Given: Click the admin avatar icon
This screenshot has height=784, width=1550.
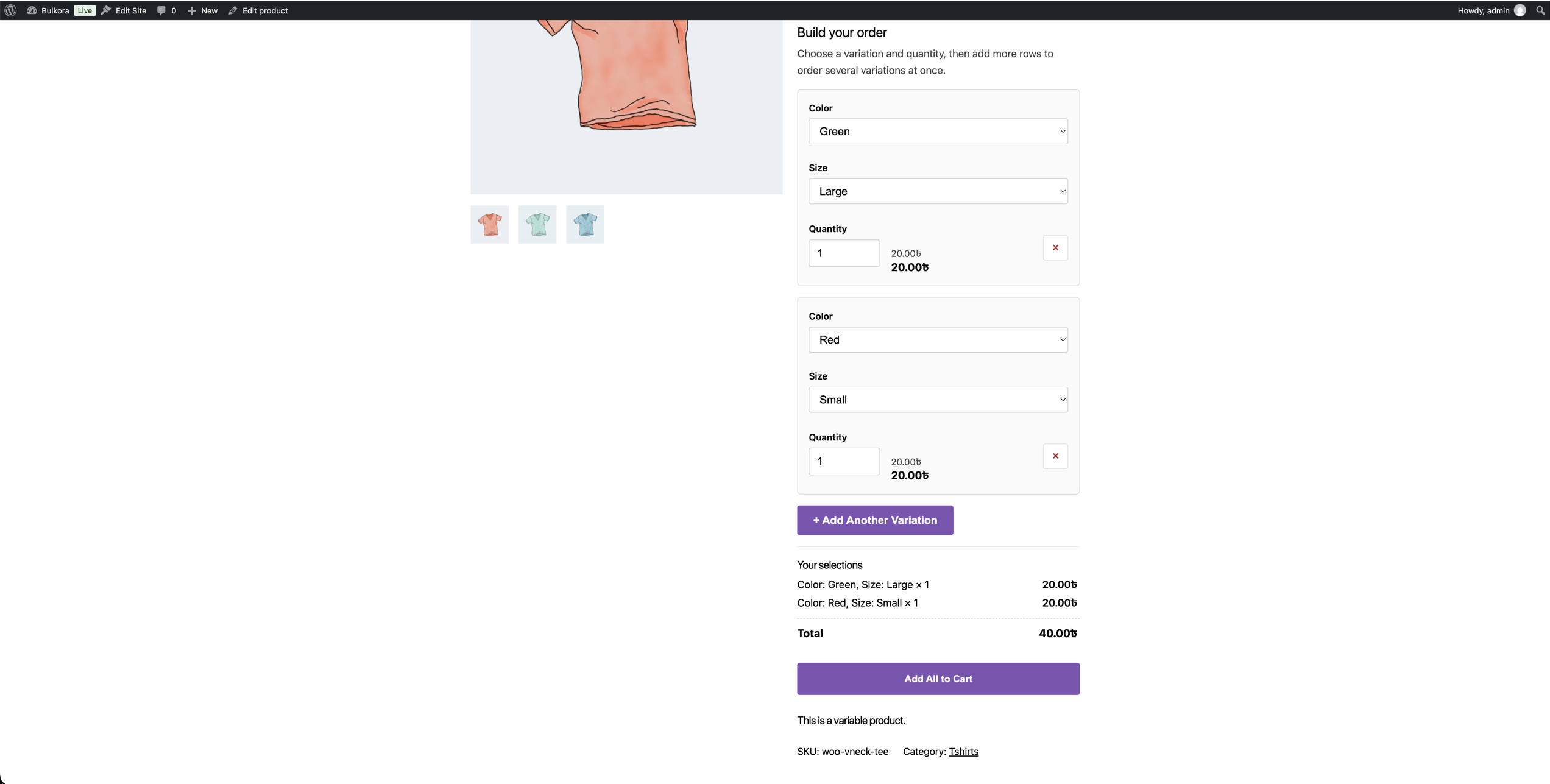Looking at the screenshot, I should (x=1520, y=10).
